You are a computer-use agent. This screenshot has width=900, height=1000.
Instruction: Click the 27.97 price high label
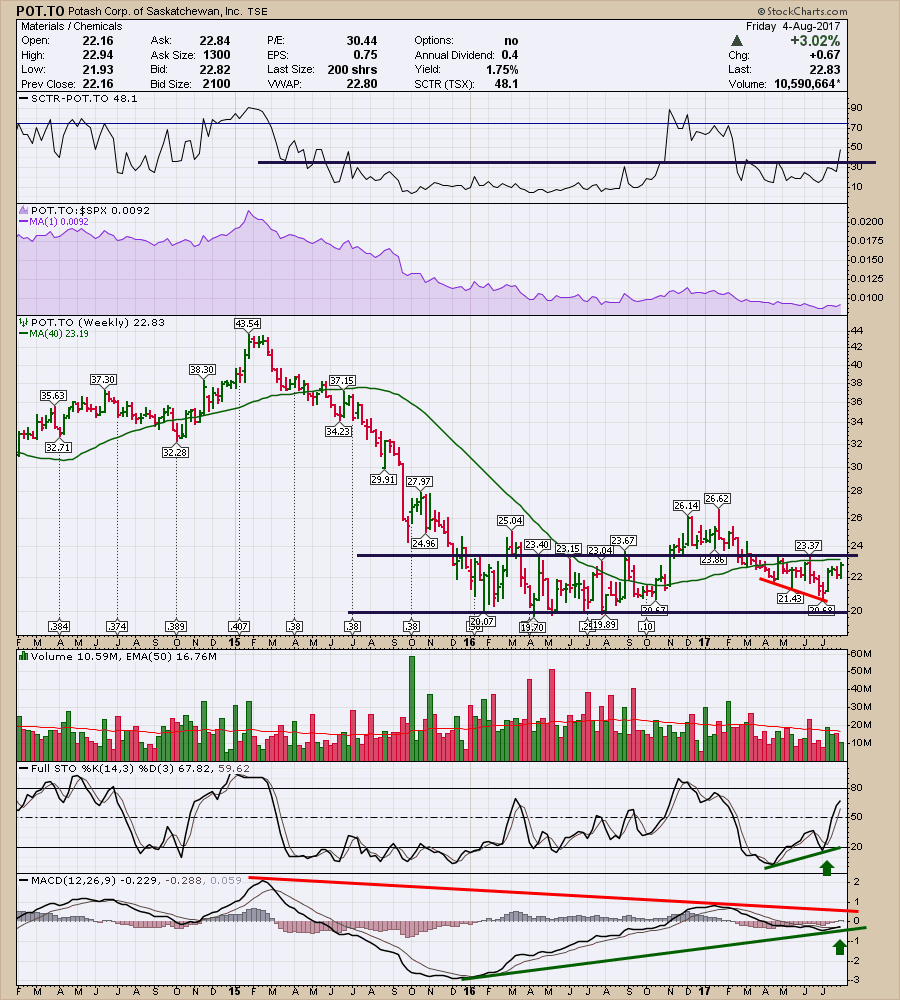[419, 482]
